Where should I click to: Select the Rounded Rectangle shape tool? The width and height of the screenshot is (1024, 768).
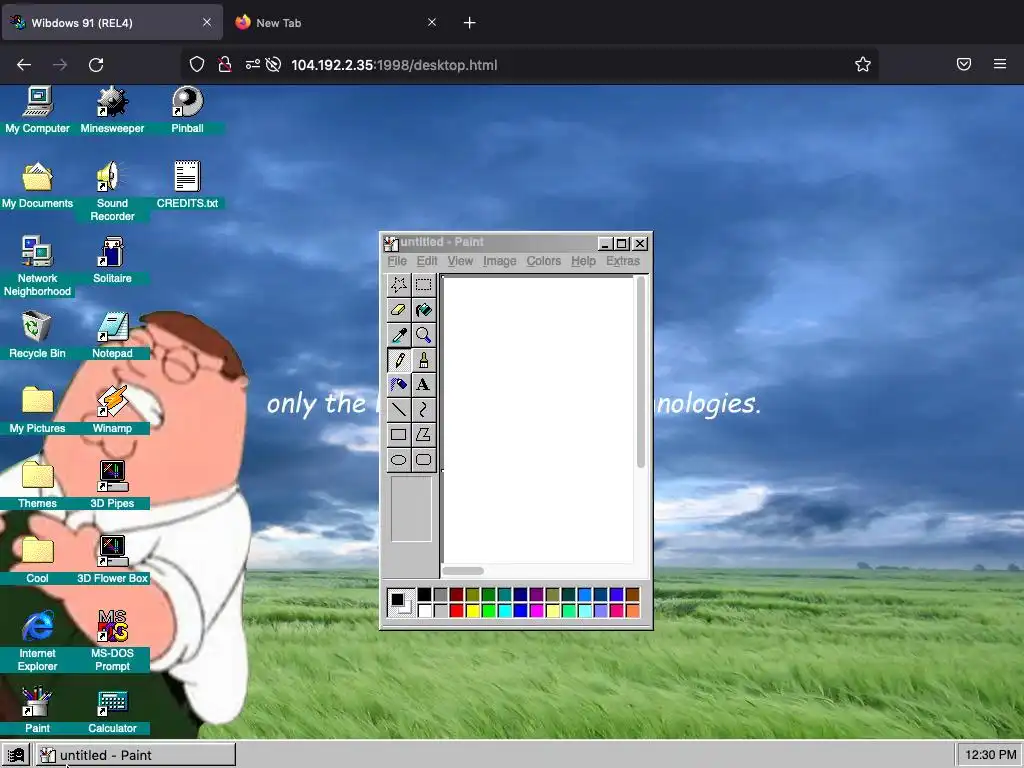coord(423,460)
